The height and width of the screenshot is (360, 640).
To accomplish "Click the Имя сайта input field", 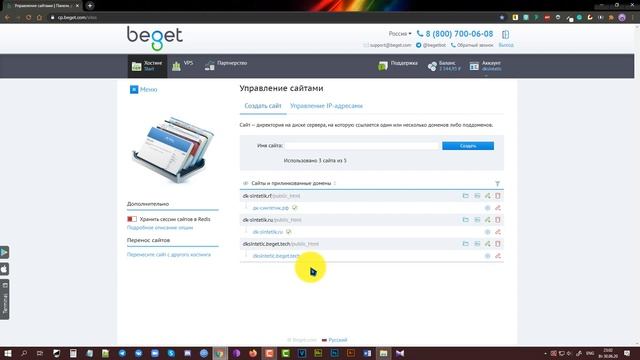I will tap(362, 146).
